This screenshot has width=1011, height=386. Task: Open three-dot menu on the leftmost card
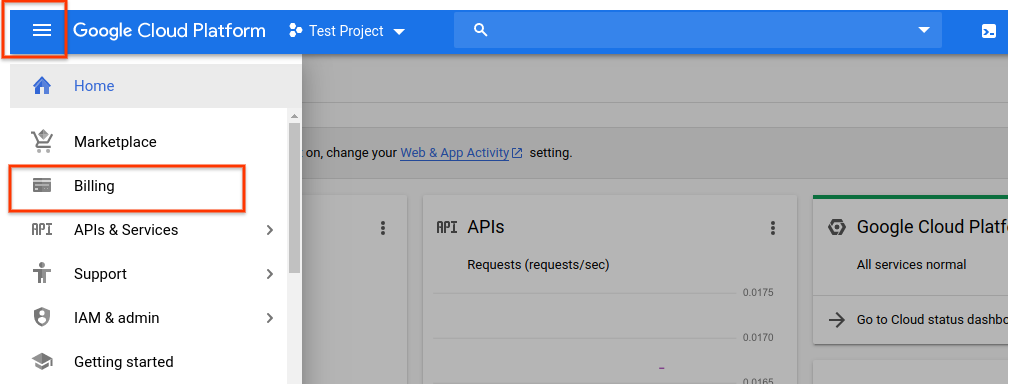(x=383, y=227)
